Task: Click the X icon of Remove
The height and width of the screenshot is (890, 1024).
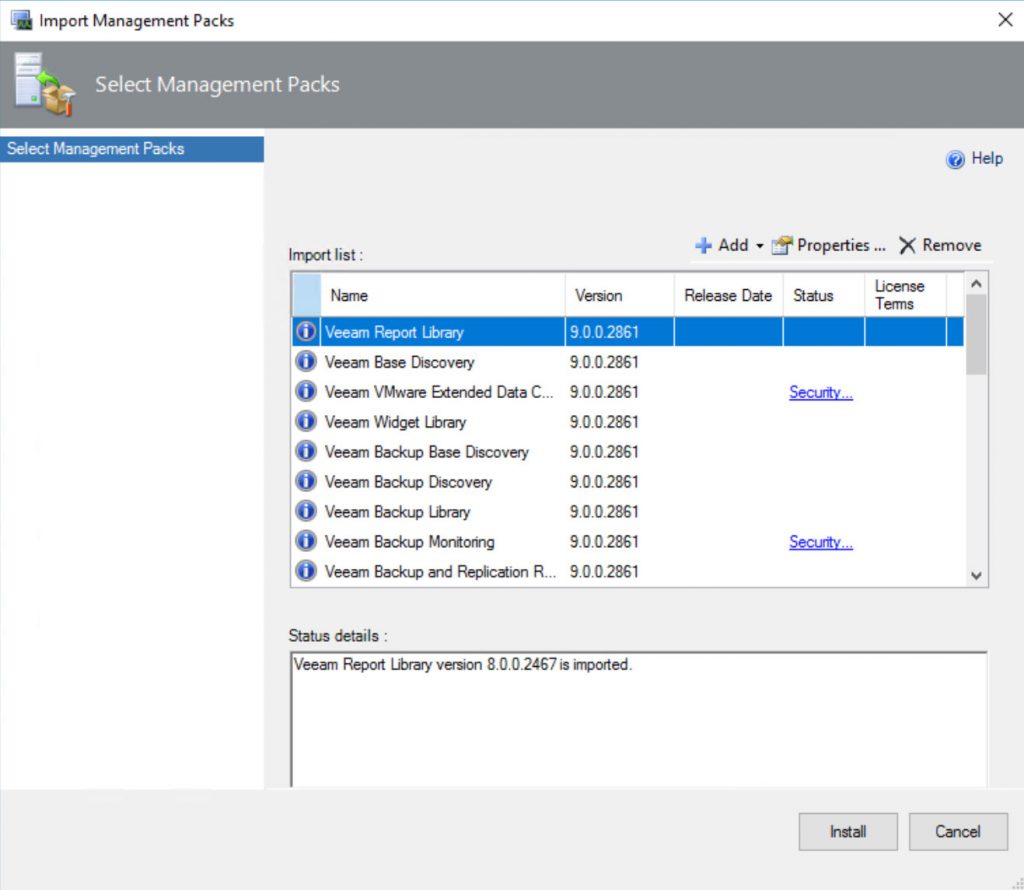Action: (907, 246)
